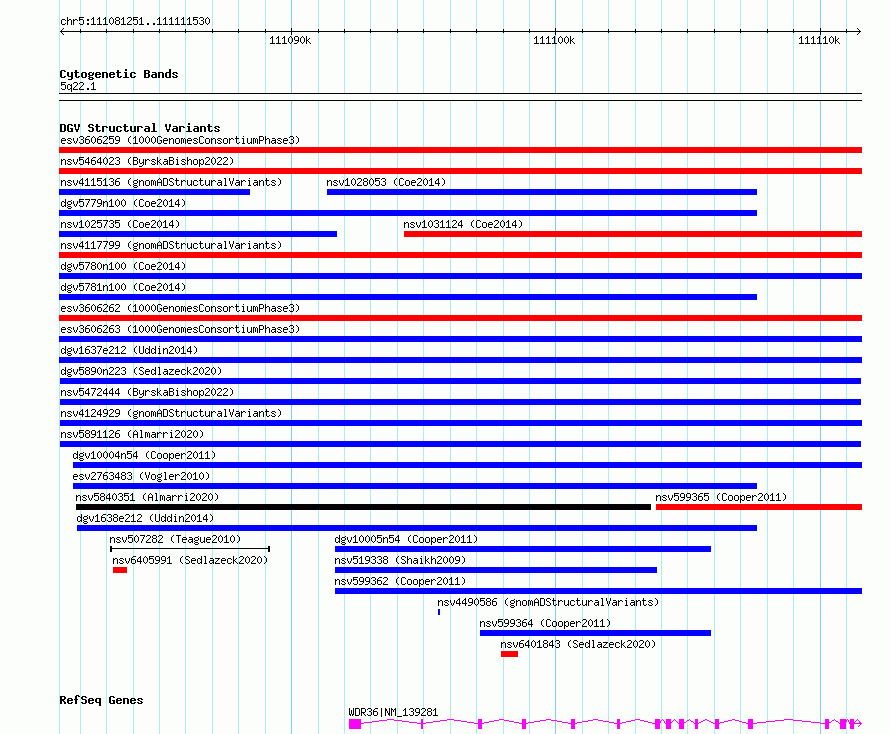Click dgv5779n100 (Coe2014) label
890x734 pixels.
(123, 203)
